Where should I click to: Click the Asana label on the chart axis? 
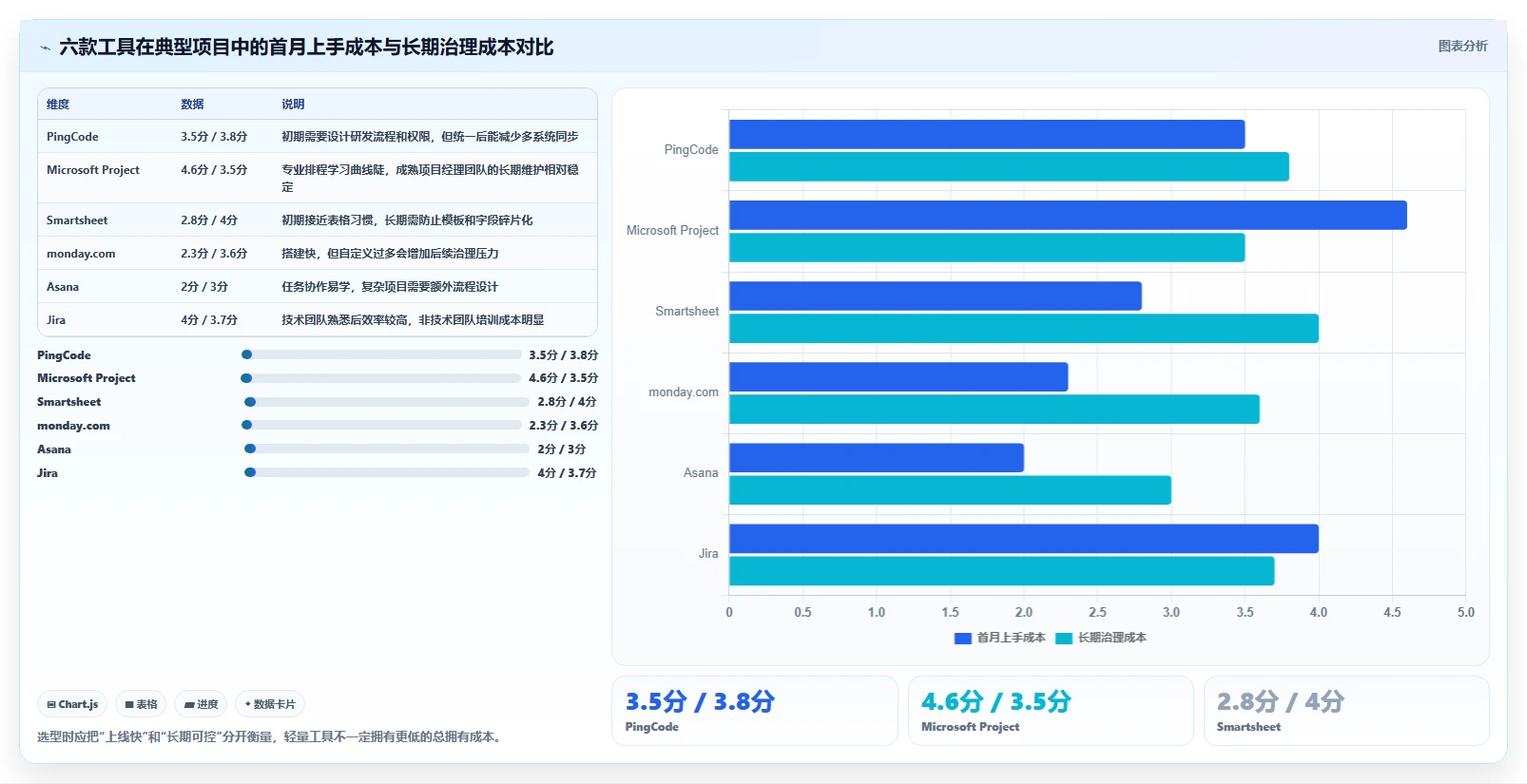pos(701,472)
